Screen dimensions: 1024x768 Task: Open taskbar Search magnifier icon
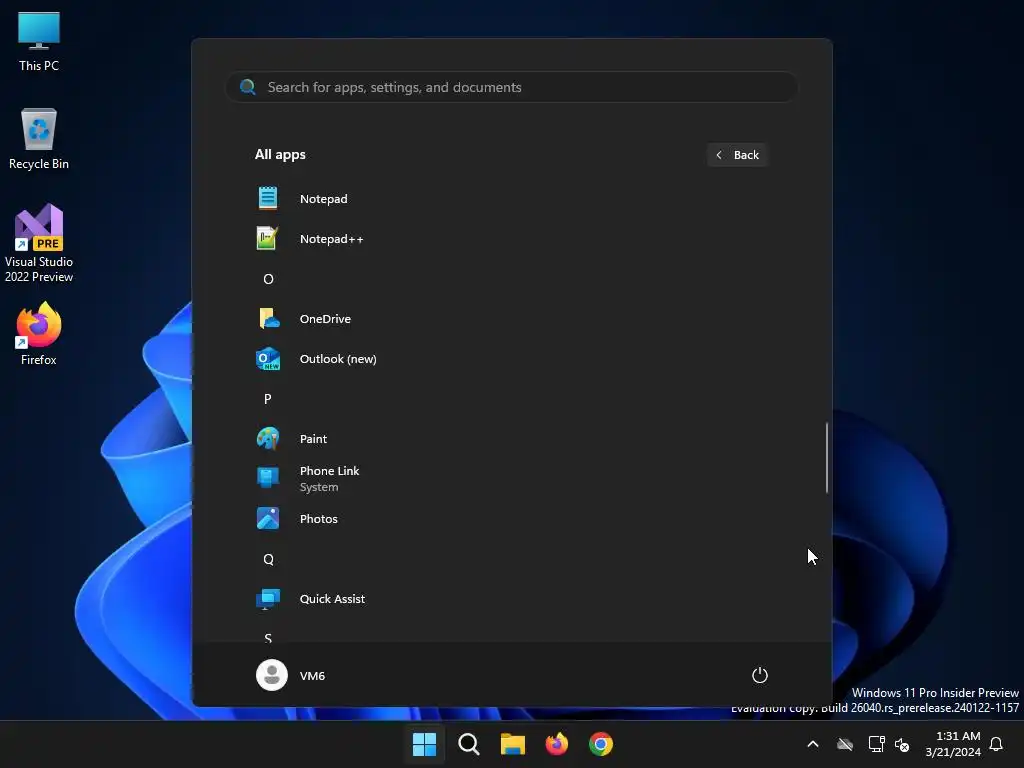pos(468,744)
